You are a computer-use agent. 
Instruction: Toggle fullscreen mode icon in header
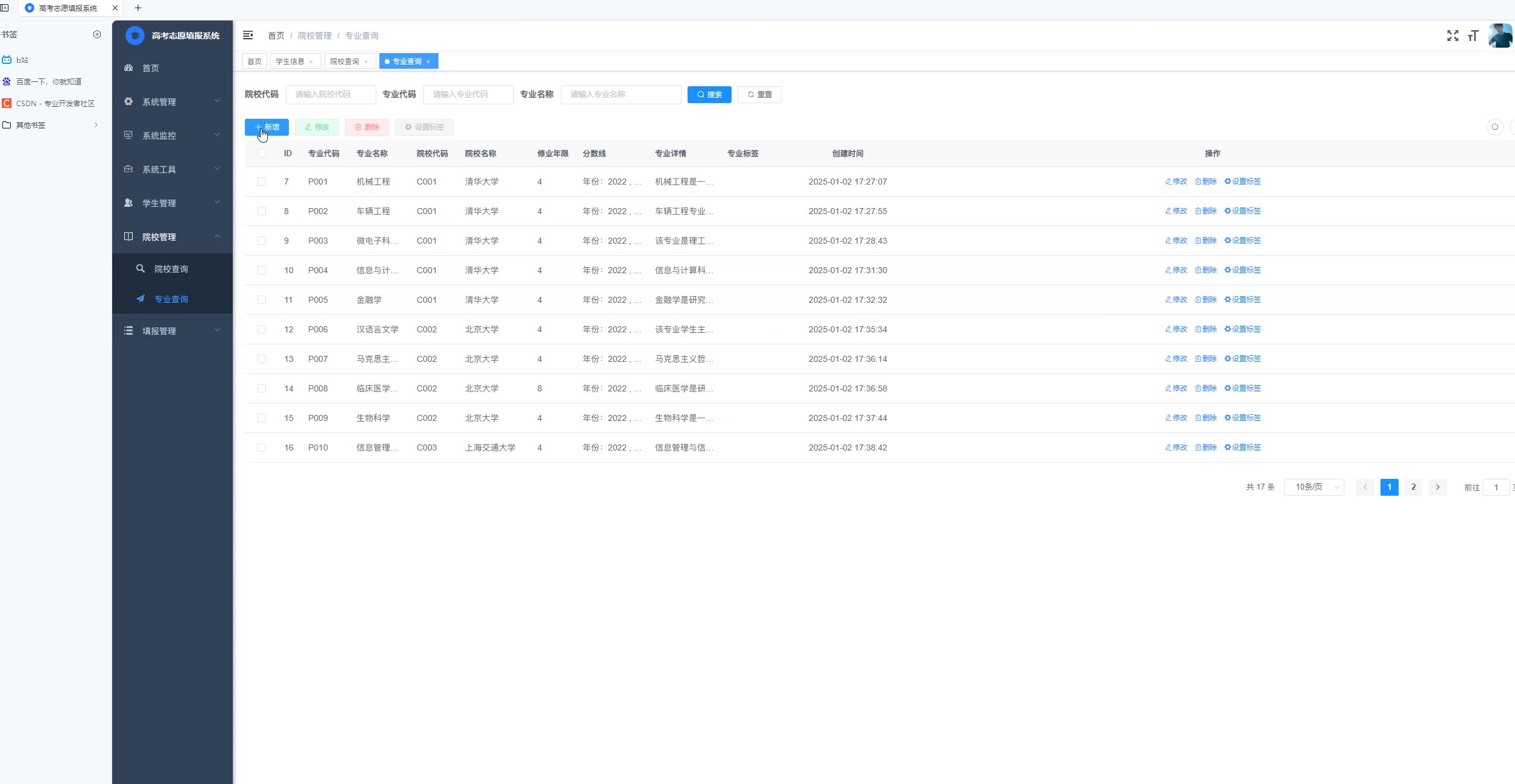[1452, 36]
